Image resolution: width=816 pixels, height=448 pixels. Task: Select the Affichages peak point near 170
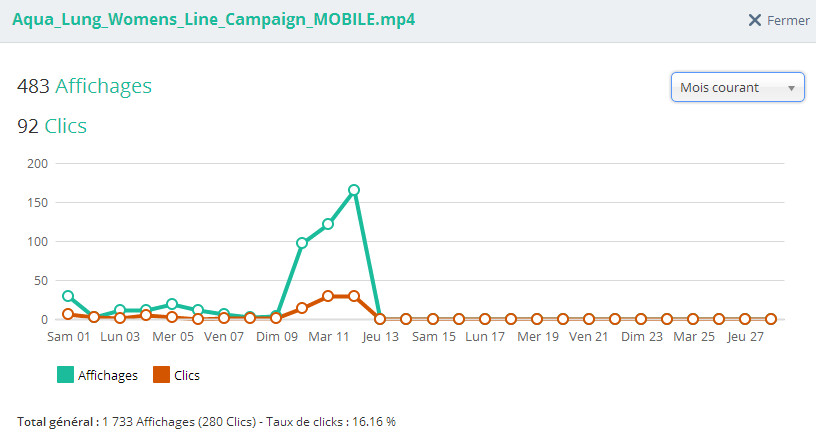point(354,190)
